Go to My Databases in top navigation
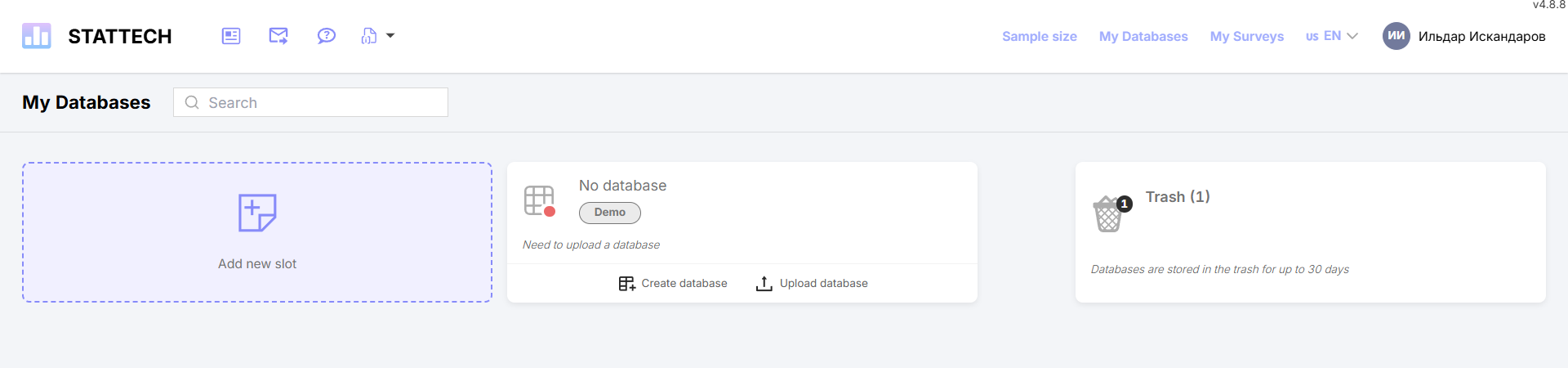Screen dimensions: 1568x368 pyautogui.click(x=1143, y=37)
